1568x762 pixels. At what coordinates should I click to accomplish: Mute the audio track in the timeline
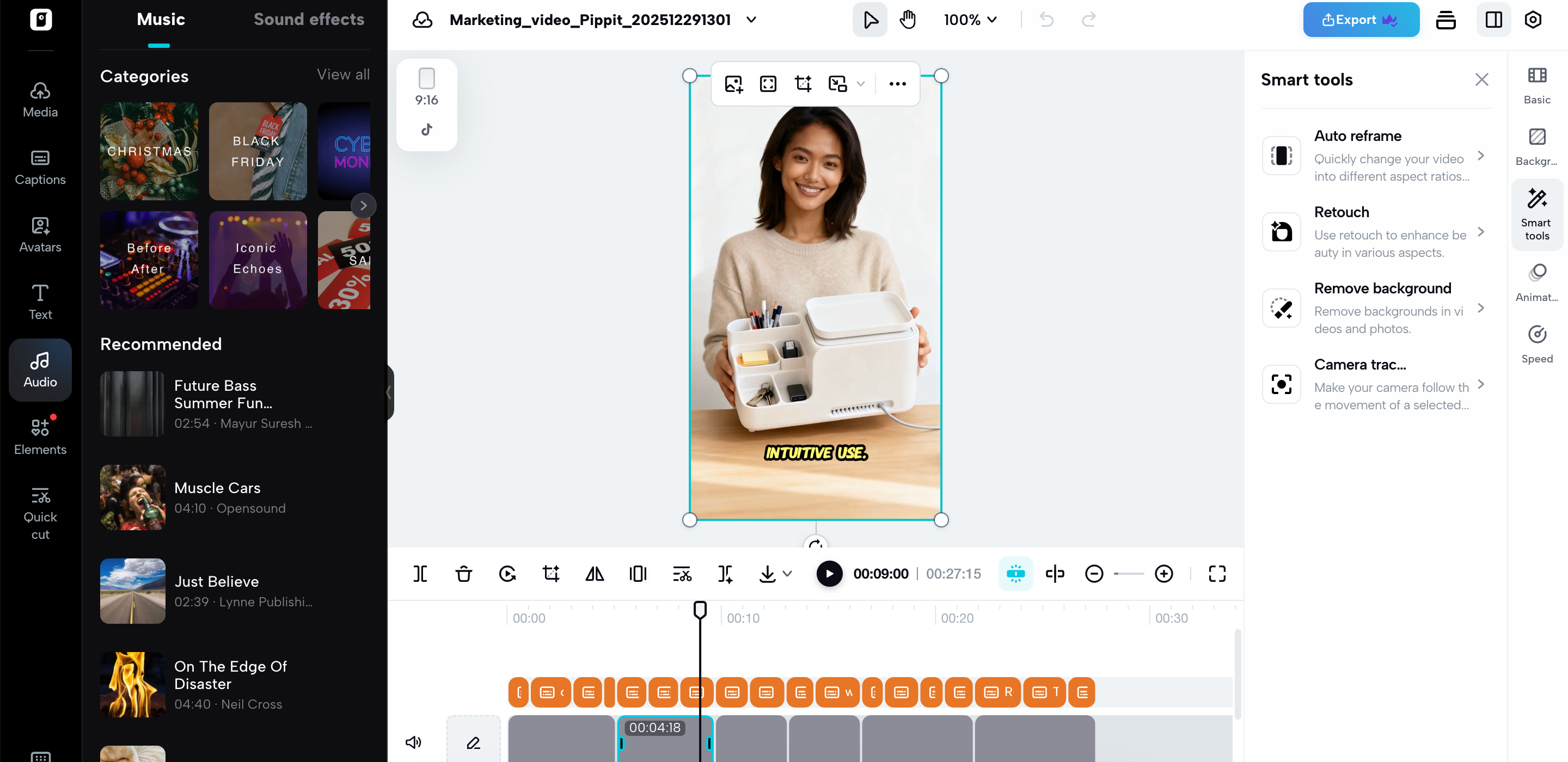click(414, 741)
